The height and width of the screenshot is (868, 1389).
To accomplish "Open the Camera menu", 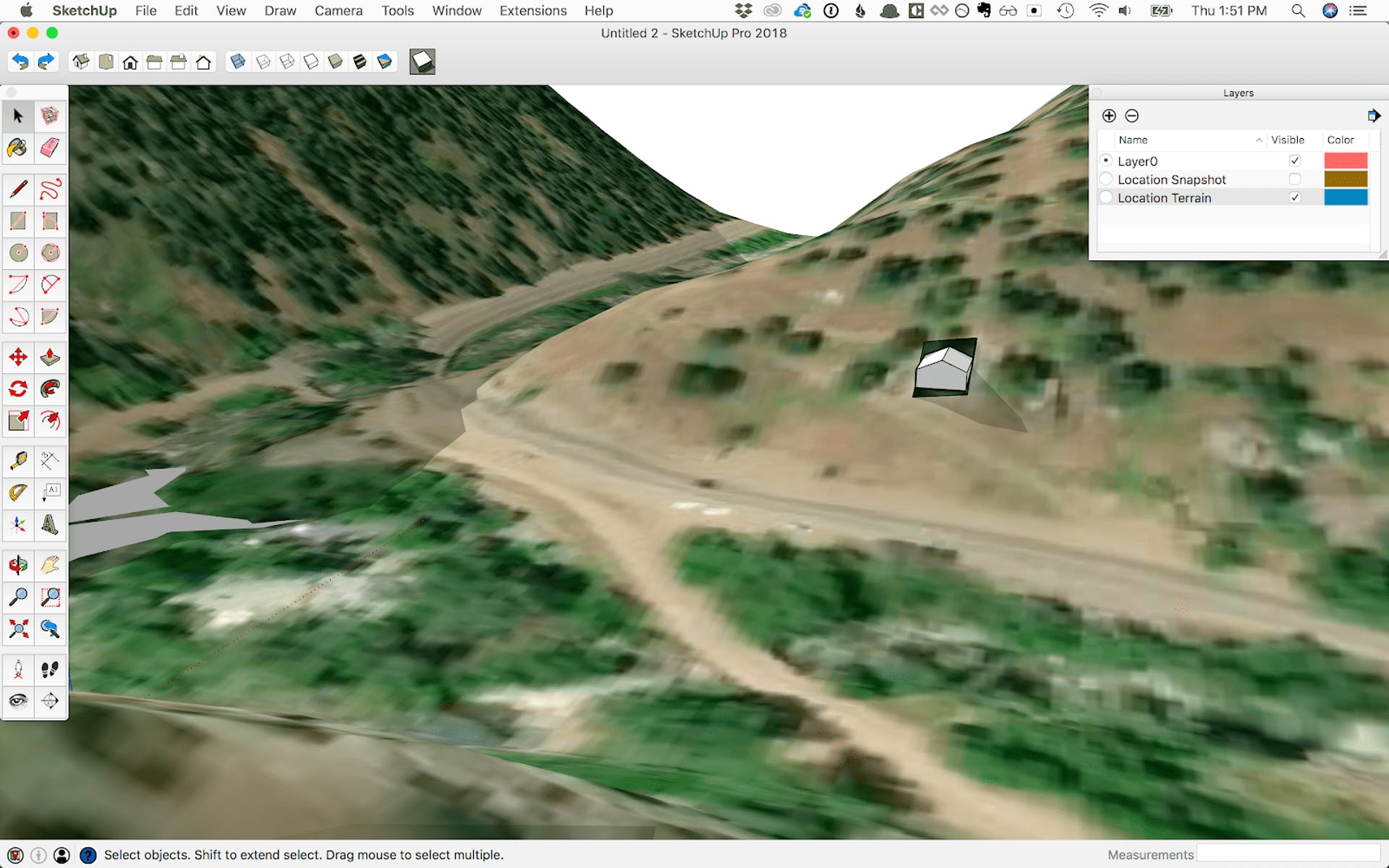I will [x=338, y=11].
